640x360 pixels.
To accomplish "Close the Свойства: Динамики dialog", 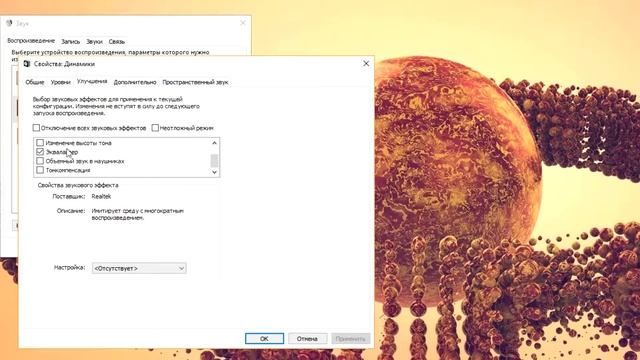I will [x=366, y=63].
